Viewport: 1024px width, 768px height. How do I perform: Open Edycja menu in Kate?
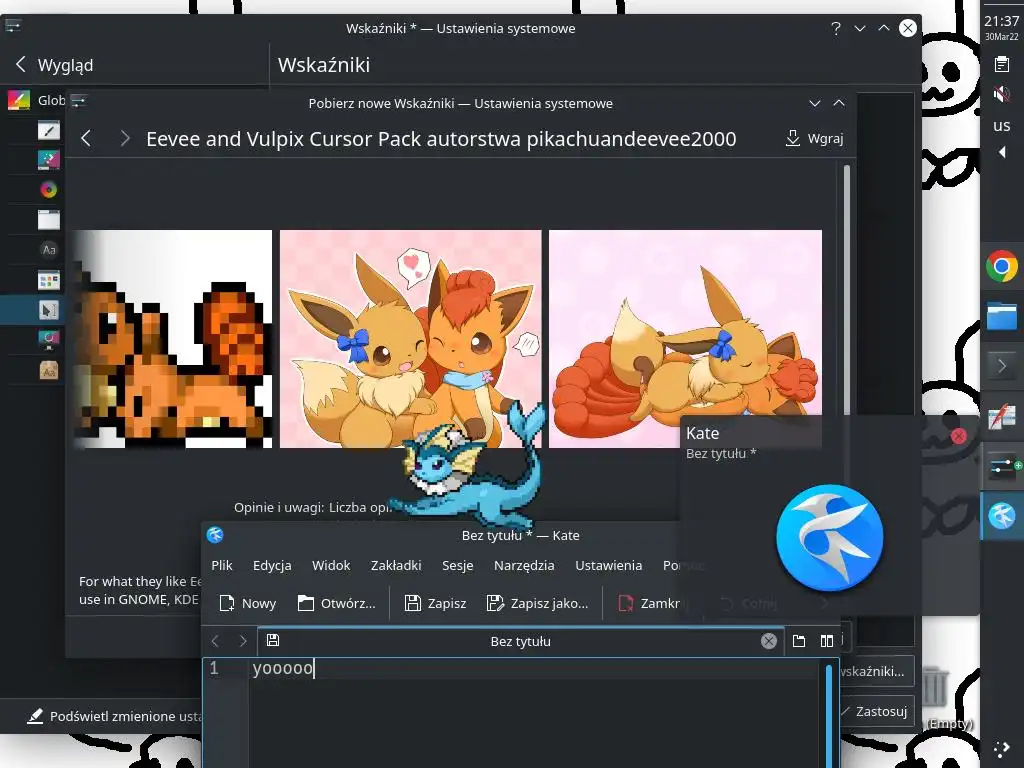(272, 566)
